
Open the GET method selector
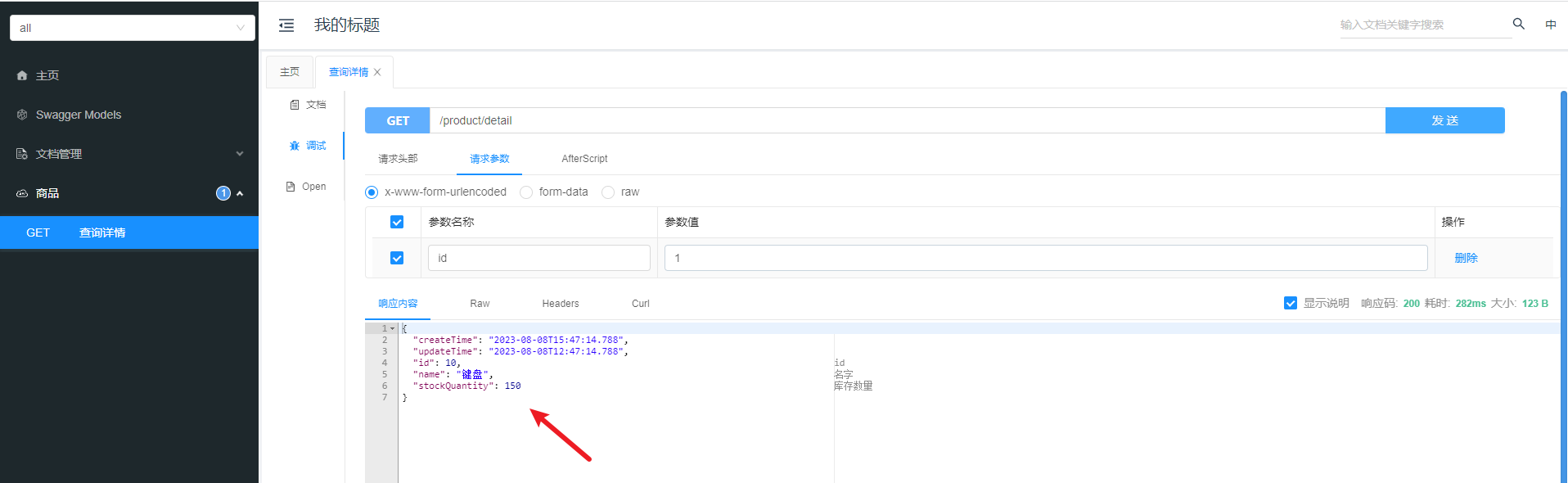click(x=398, y=120)
